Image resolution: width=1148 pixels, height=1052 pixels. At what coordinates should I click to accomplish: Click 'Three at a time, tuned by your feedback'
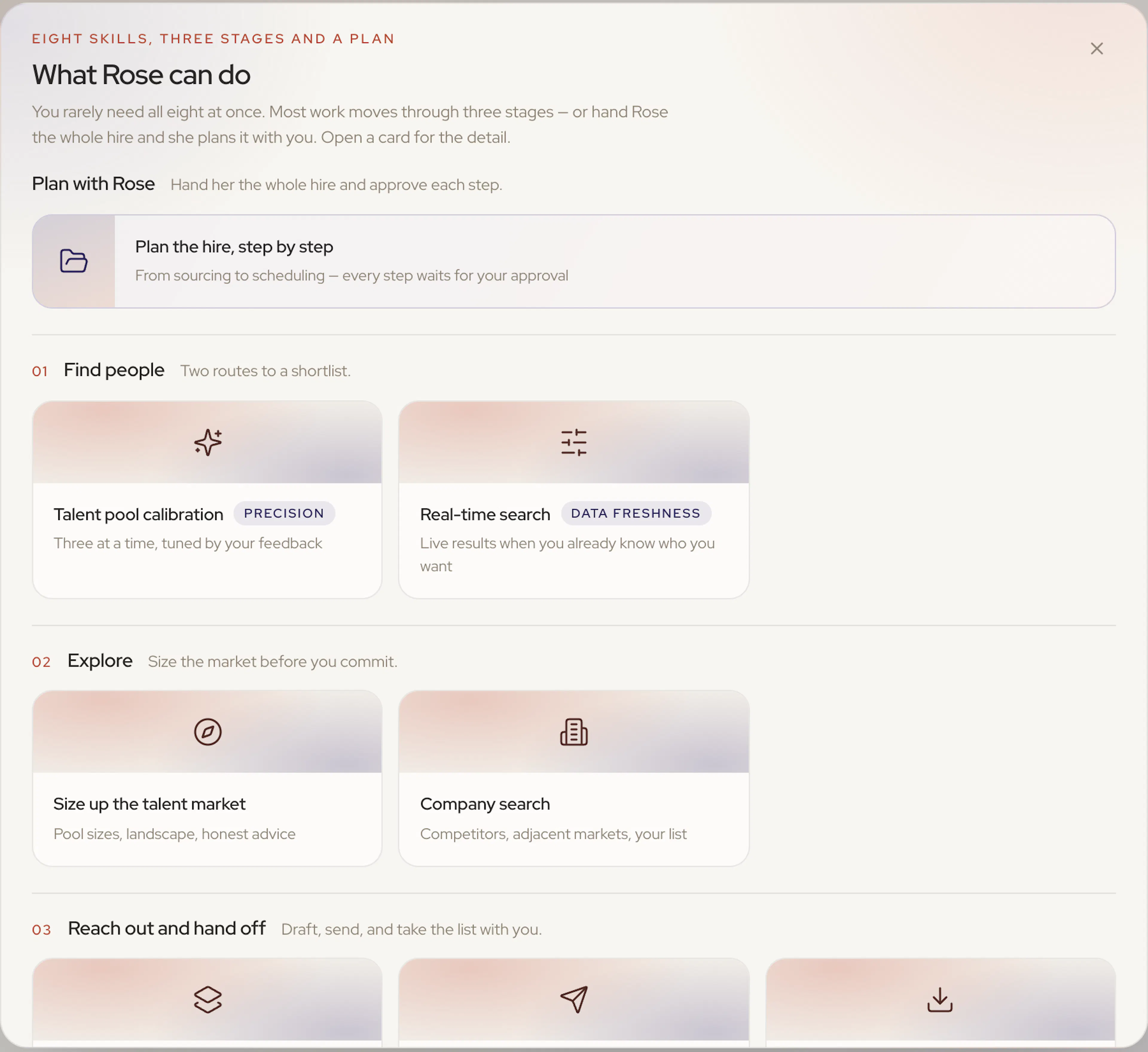click(x=188, y=544)
